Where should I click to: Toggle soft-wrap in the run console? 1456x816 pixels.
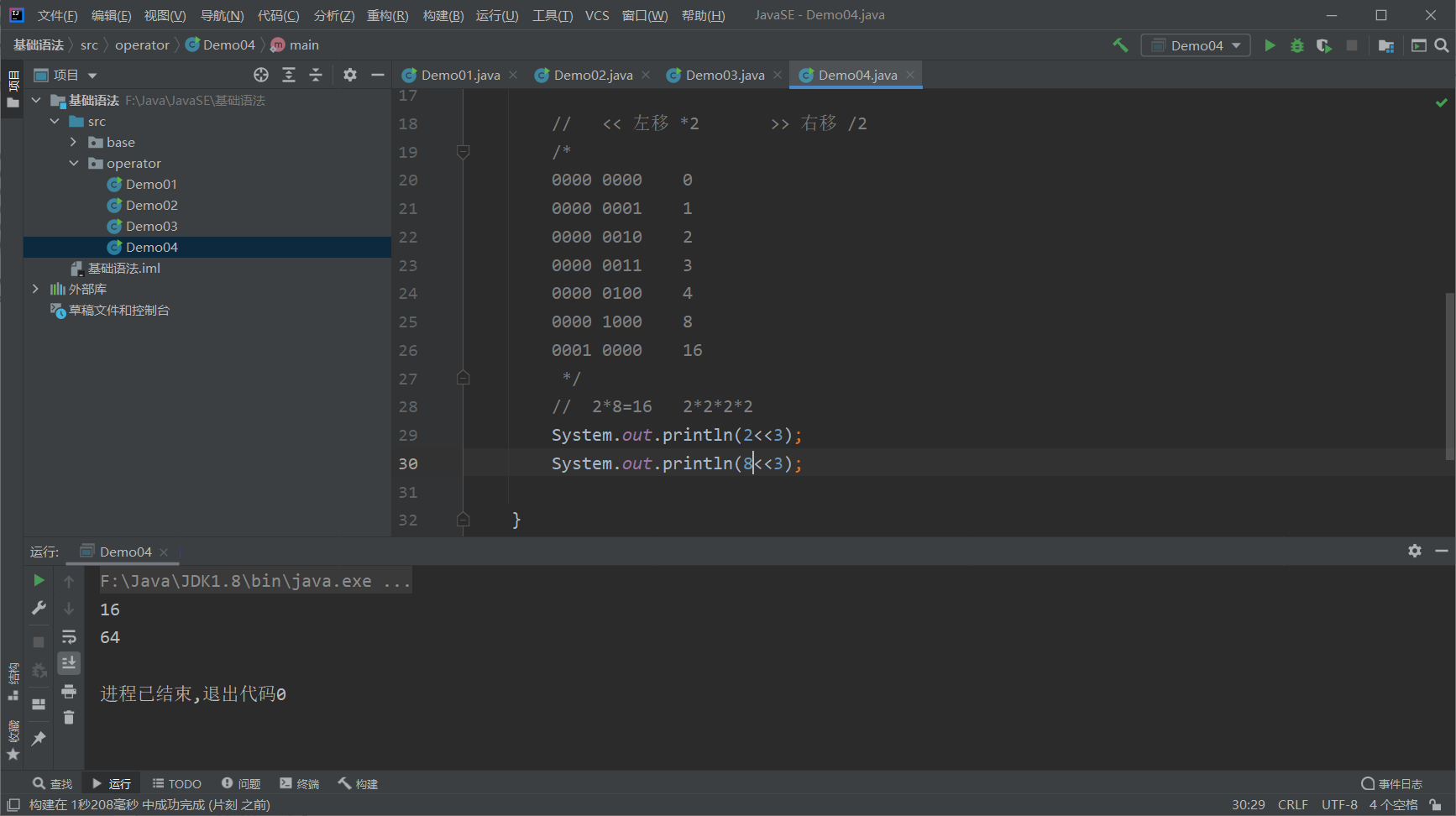(x=69, y=636)
